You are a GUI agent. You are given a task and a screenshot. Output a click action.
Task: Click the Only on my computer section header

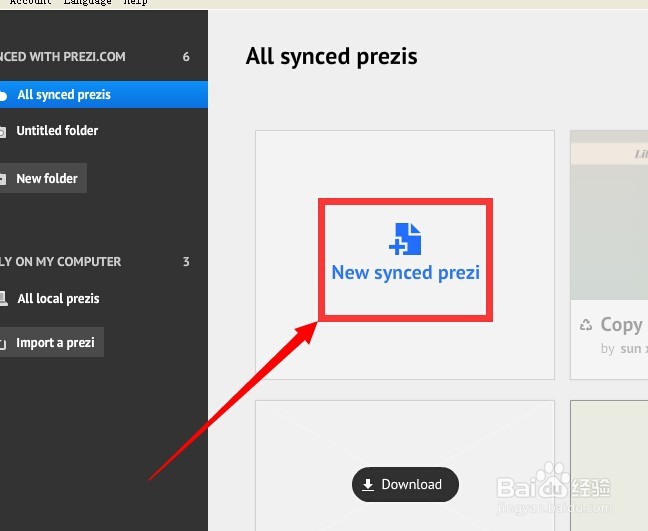[60, 262]
